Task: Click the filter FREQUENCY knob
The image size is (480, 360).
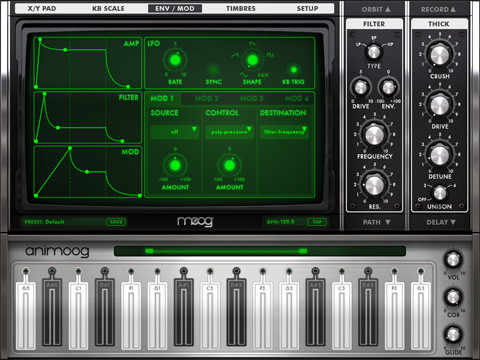Action: point(374,135)
